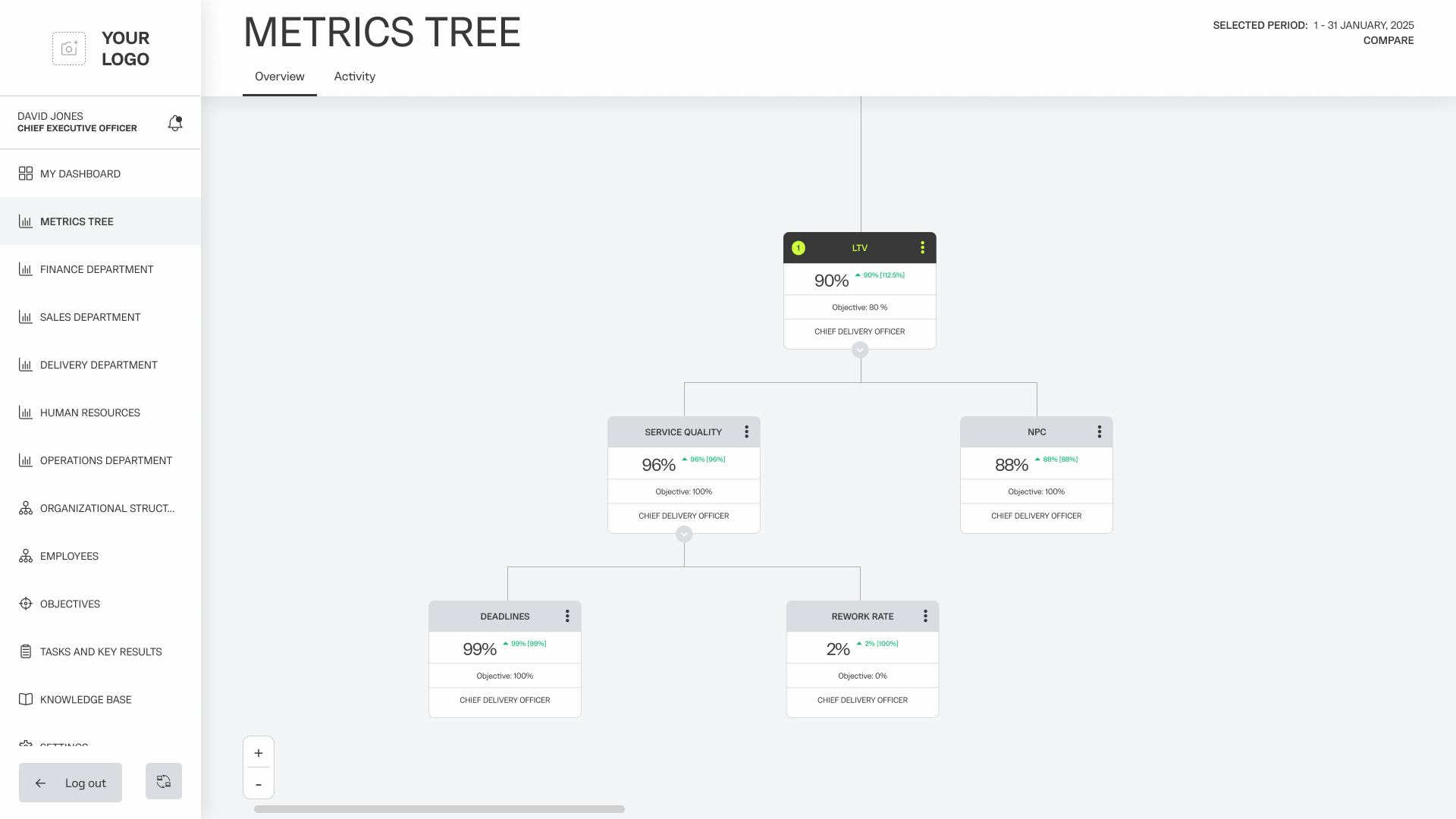Click the horizontal scrollbar at bottom
This screenshot has height=819, width=1456.
pyautogui.click(x=439, y=809)
